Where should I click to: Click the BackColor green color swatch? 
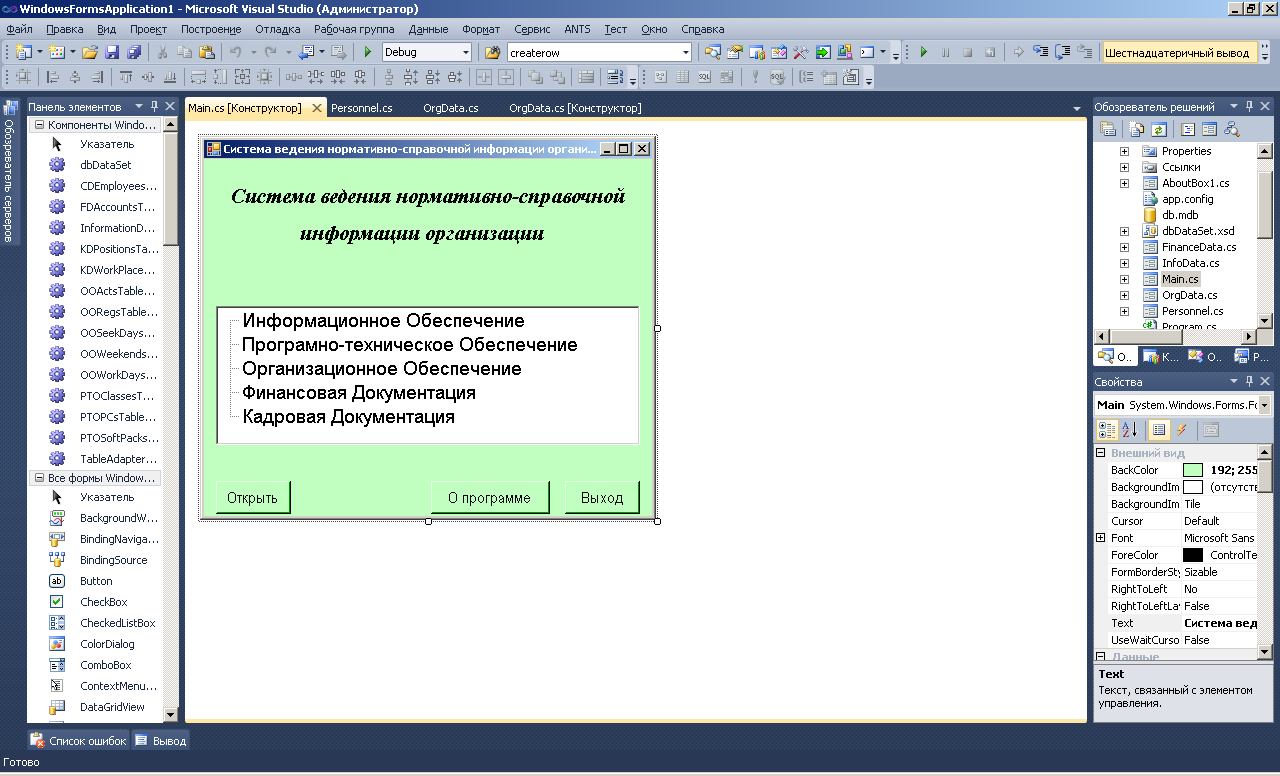tap(1193, 470)
